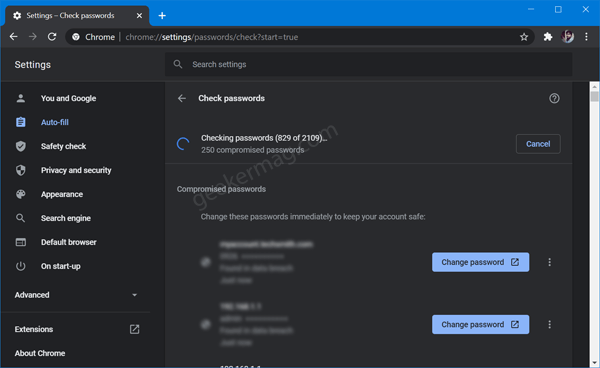This screenshot has width=600, height=368.
Task: Close the Settings – Check passwords tab
Action: click(x=139, y=16)
